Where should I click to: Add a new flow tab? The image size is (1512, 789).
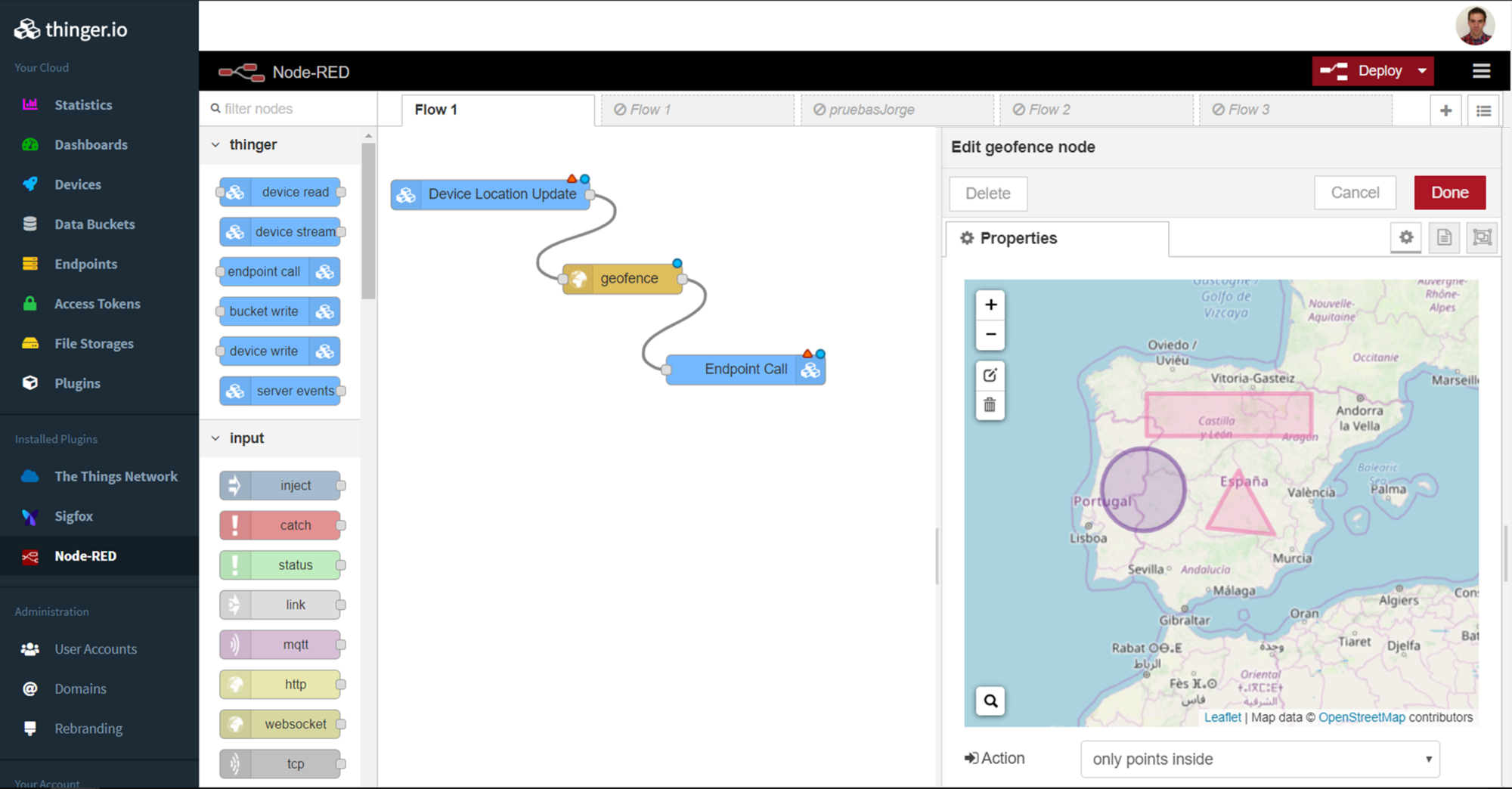[1445, 110]
